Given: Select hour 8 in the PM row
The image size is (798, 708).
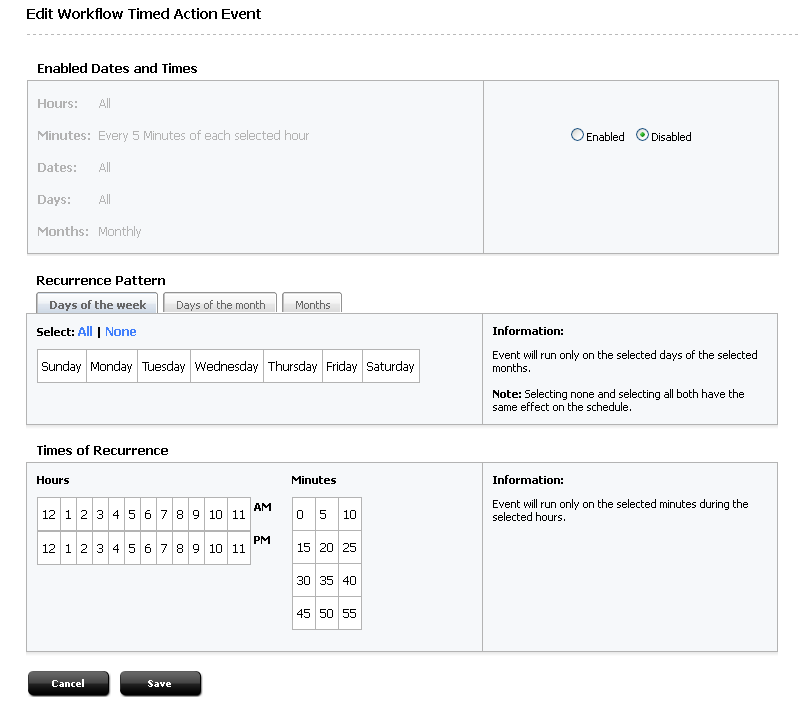Looking at the screenshot, I should pos(180,548).
